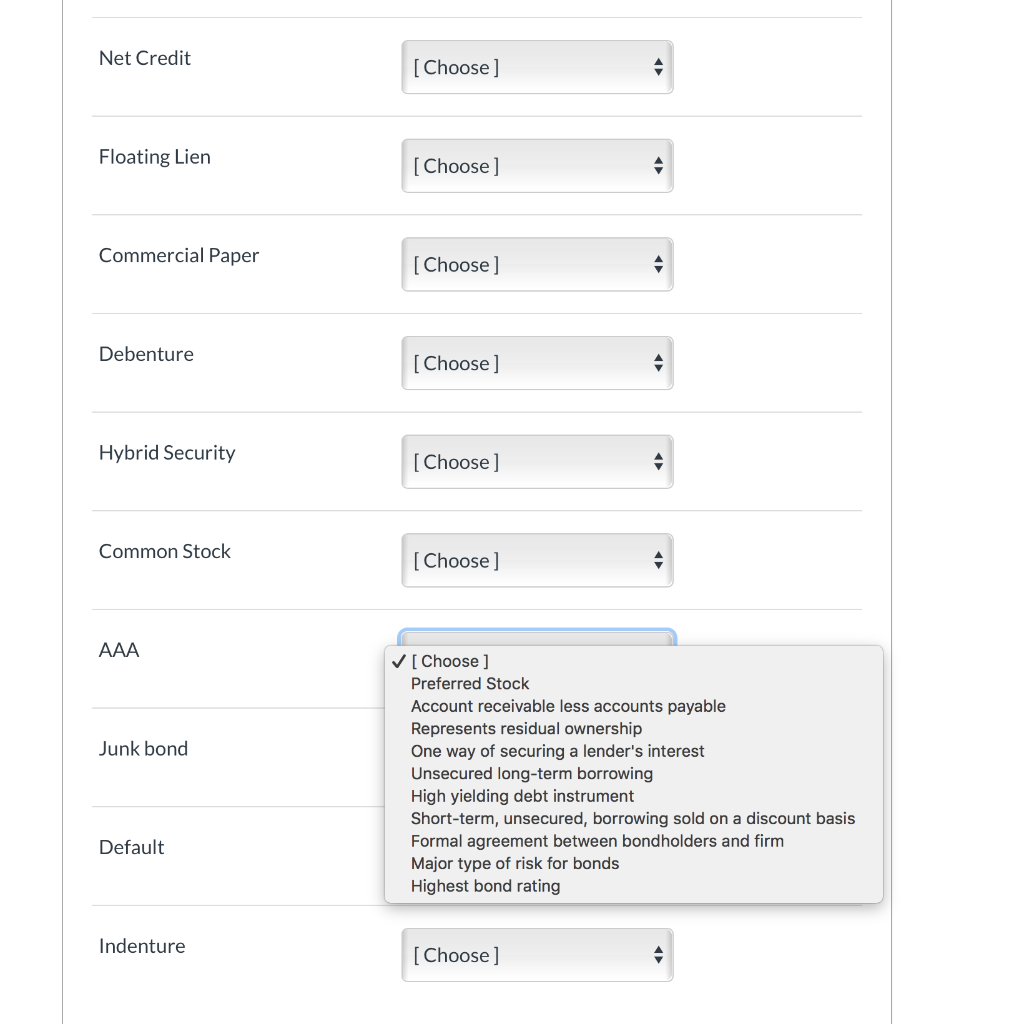Open the Hybrid Security dropdown
Screen dimensions: 1014x1024
tap(537, 462)
